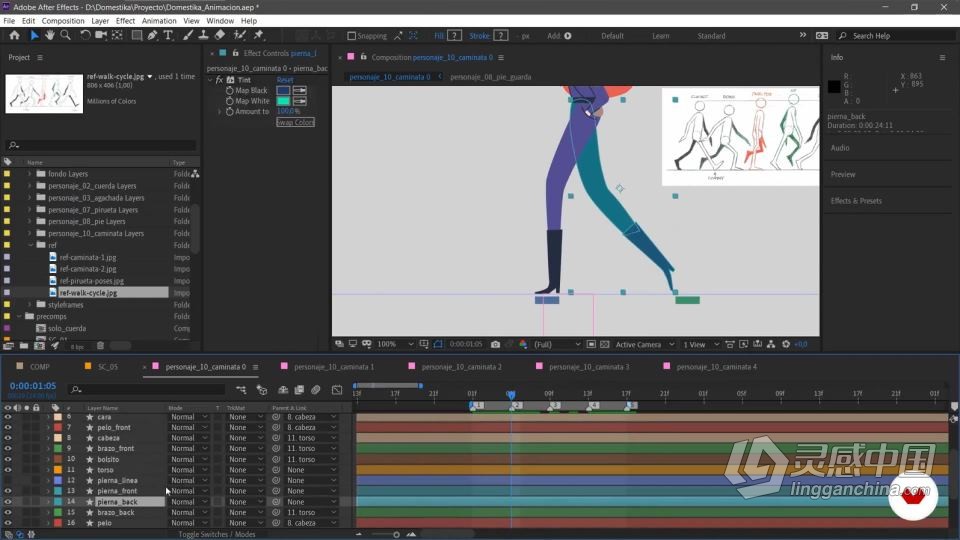Switch to personaje_08_pie_guarda viewer tab
This screenshot has height=540, width=960.
click(x=490, y=77)
